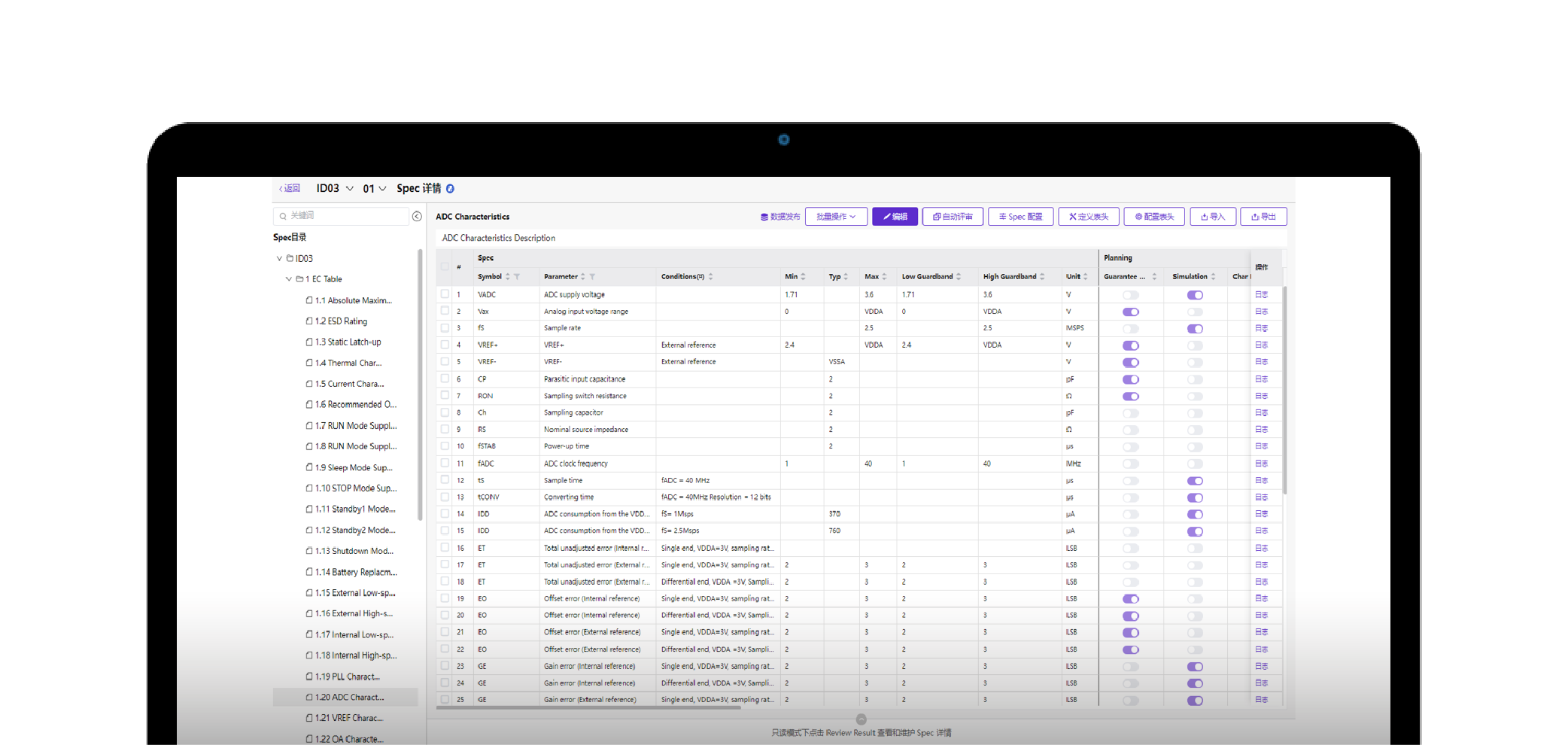Viewport: 1568px width, 745px height.
Task: Click the 导出 export button
Action: 1263,217
